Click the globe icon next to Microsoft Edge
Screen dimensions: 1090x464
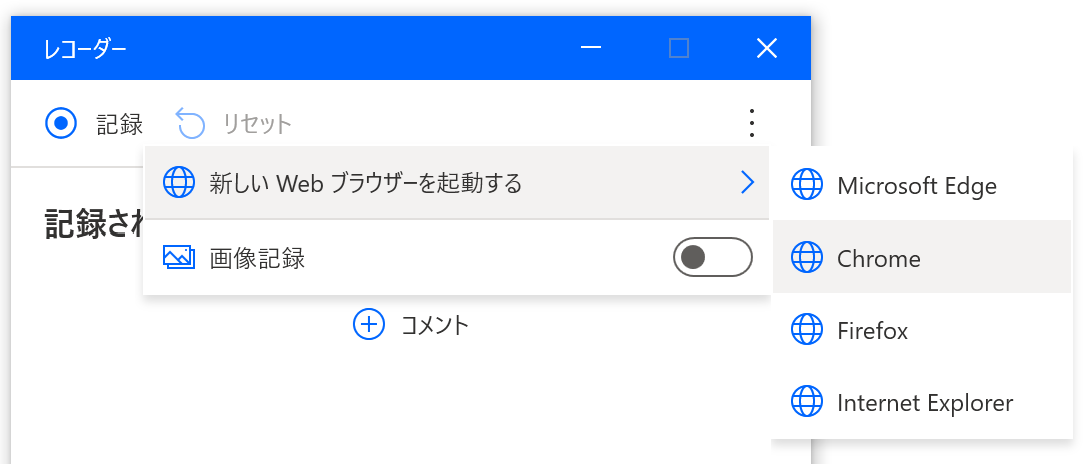807,185
